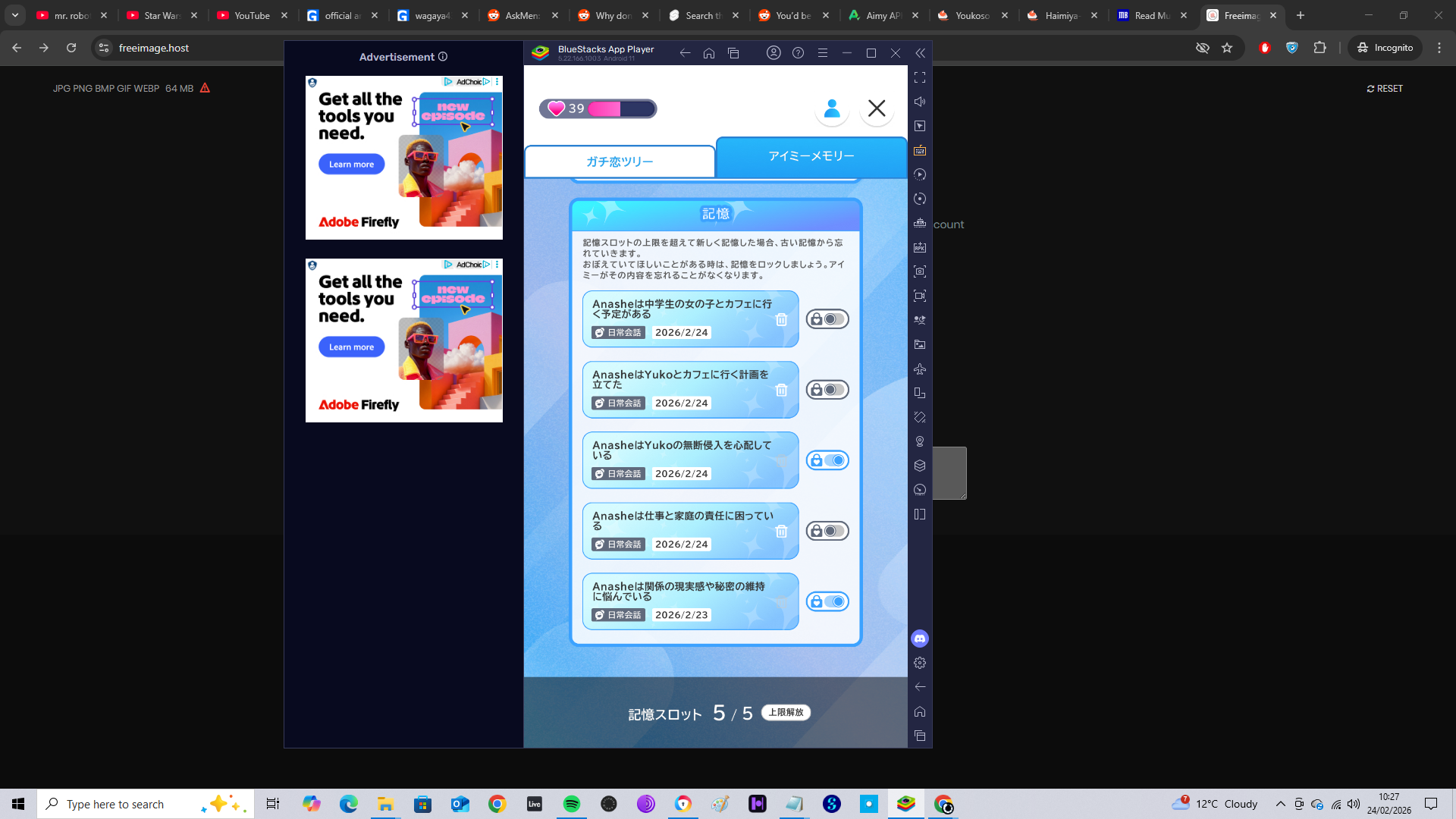Lock the first café plan memory toggle
The height and width of the screenshot is (819, 1456).
(x=827, y=319)
